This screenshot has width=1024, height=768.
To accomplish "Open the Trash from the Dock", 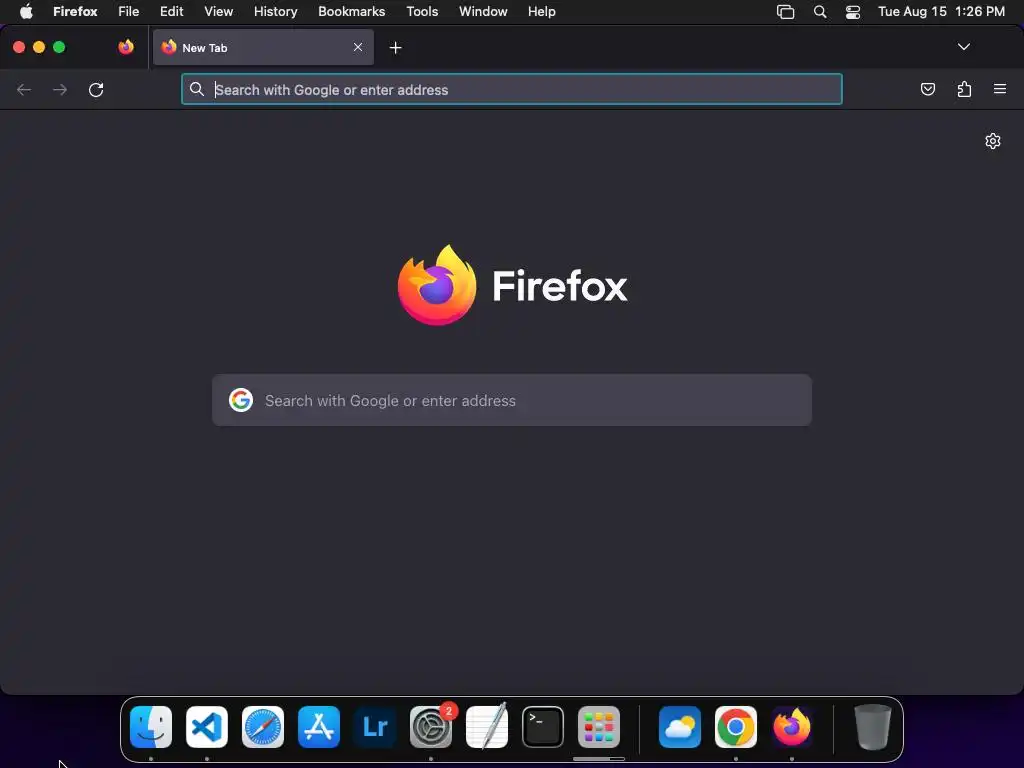I will coord(872,726).
